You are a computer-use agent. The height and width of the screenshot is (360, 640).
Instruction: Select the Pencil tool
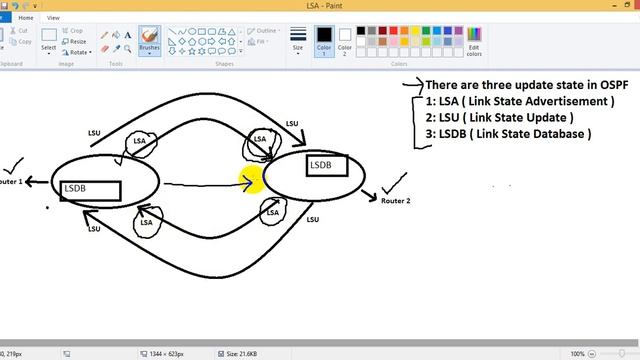104,36
